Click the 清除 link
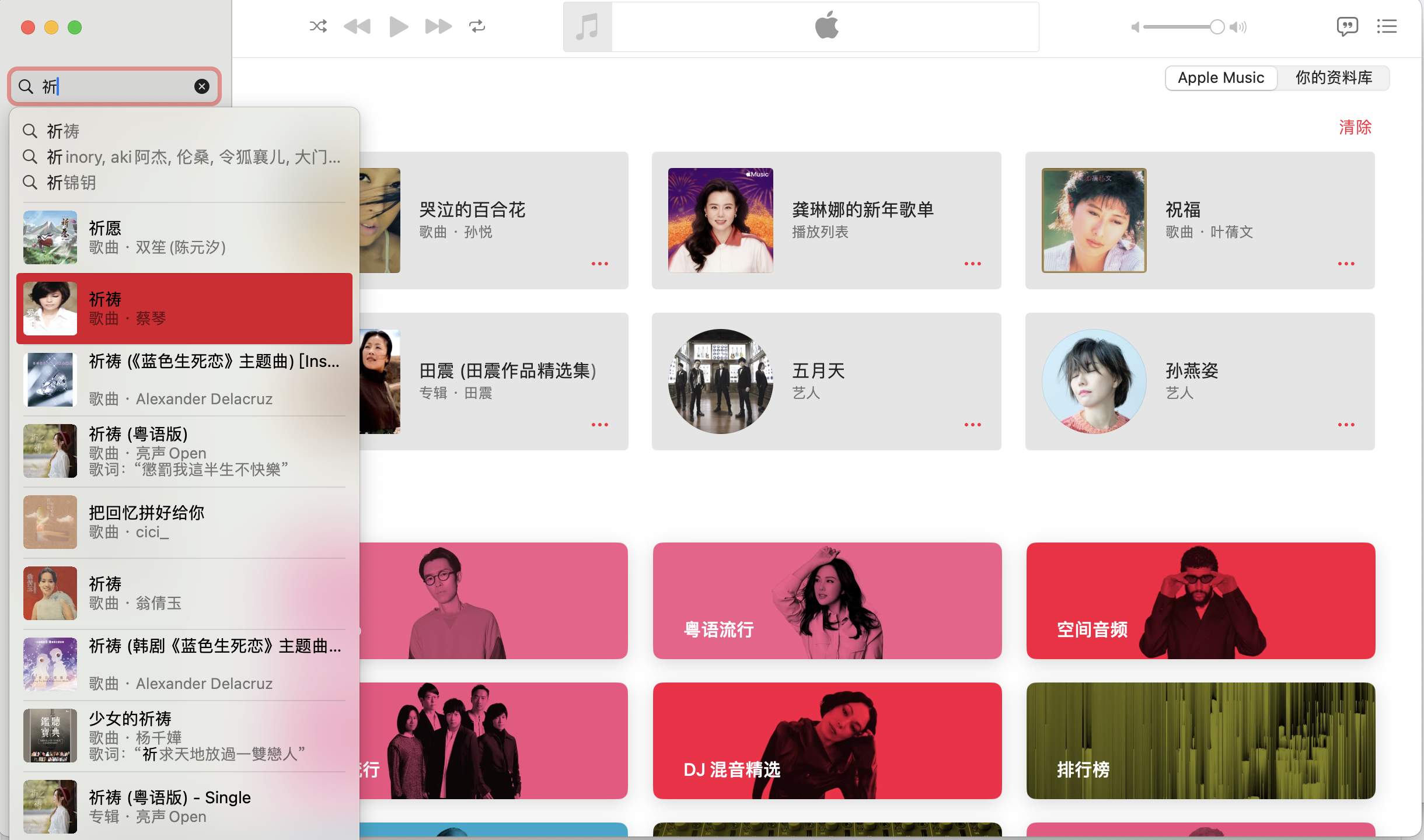1424x840 pixels. pyautogui.click(x=1355, y=127)
